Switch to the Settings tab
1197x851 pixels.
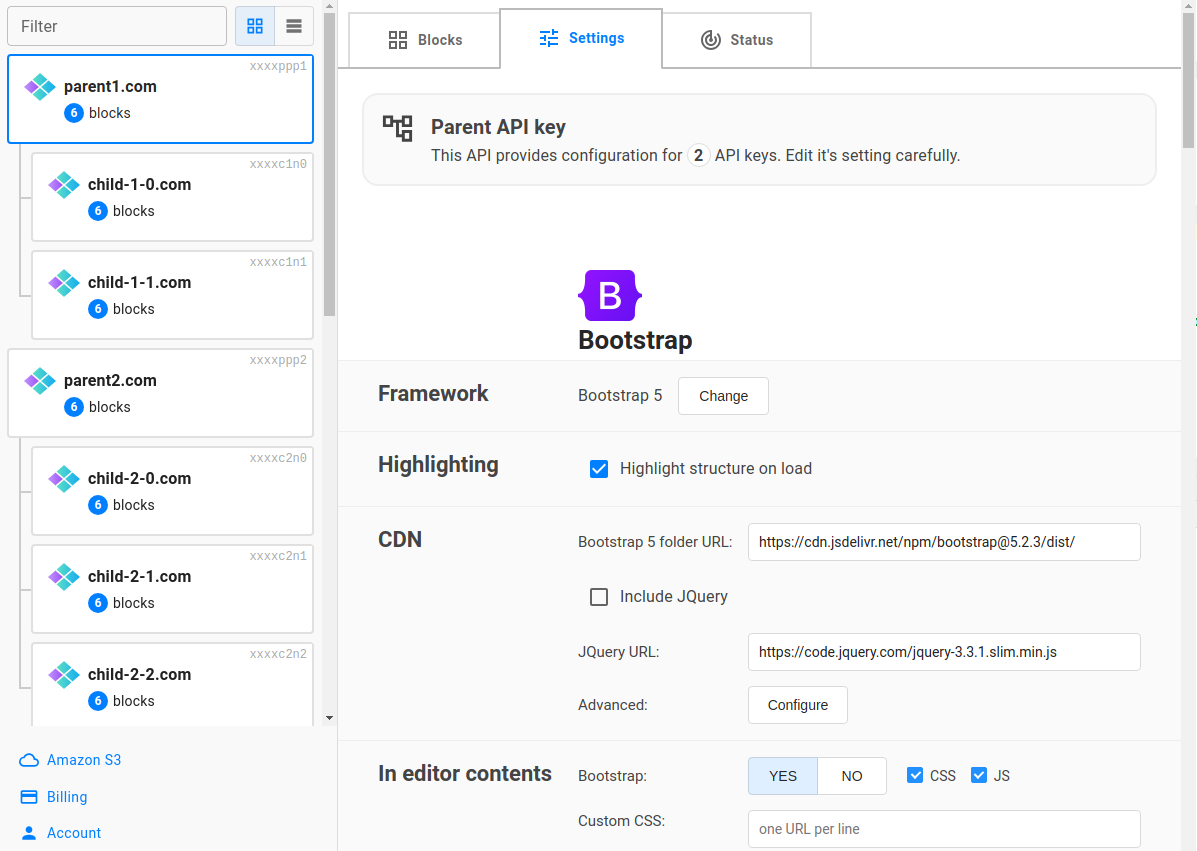pyautogui.click(x=581, y=38)
